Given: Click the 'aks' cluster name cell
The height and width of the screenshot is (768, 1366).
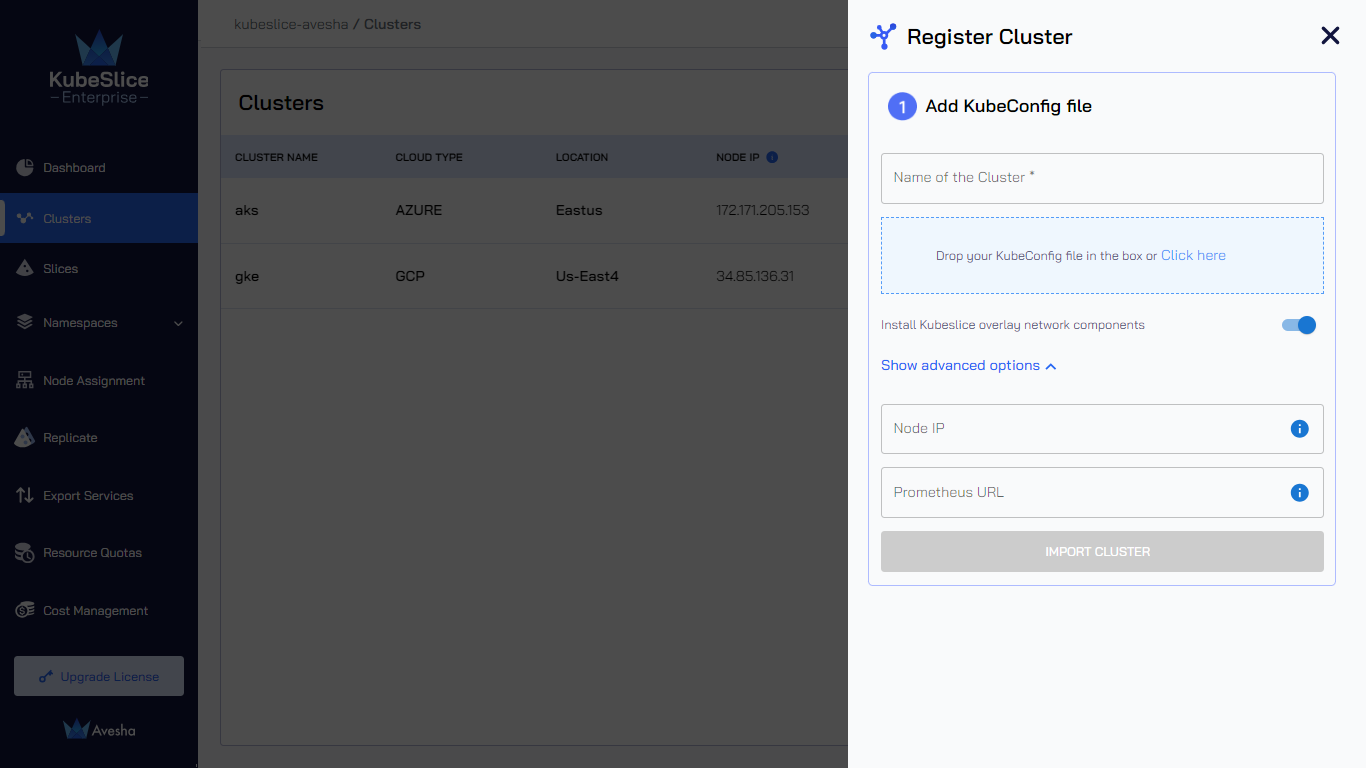Looking at the screenshot, I should point(247,211).
